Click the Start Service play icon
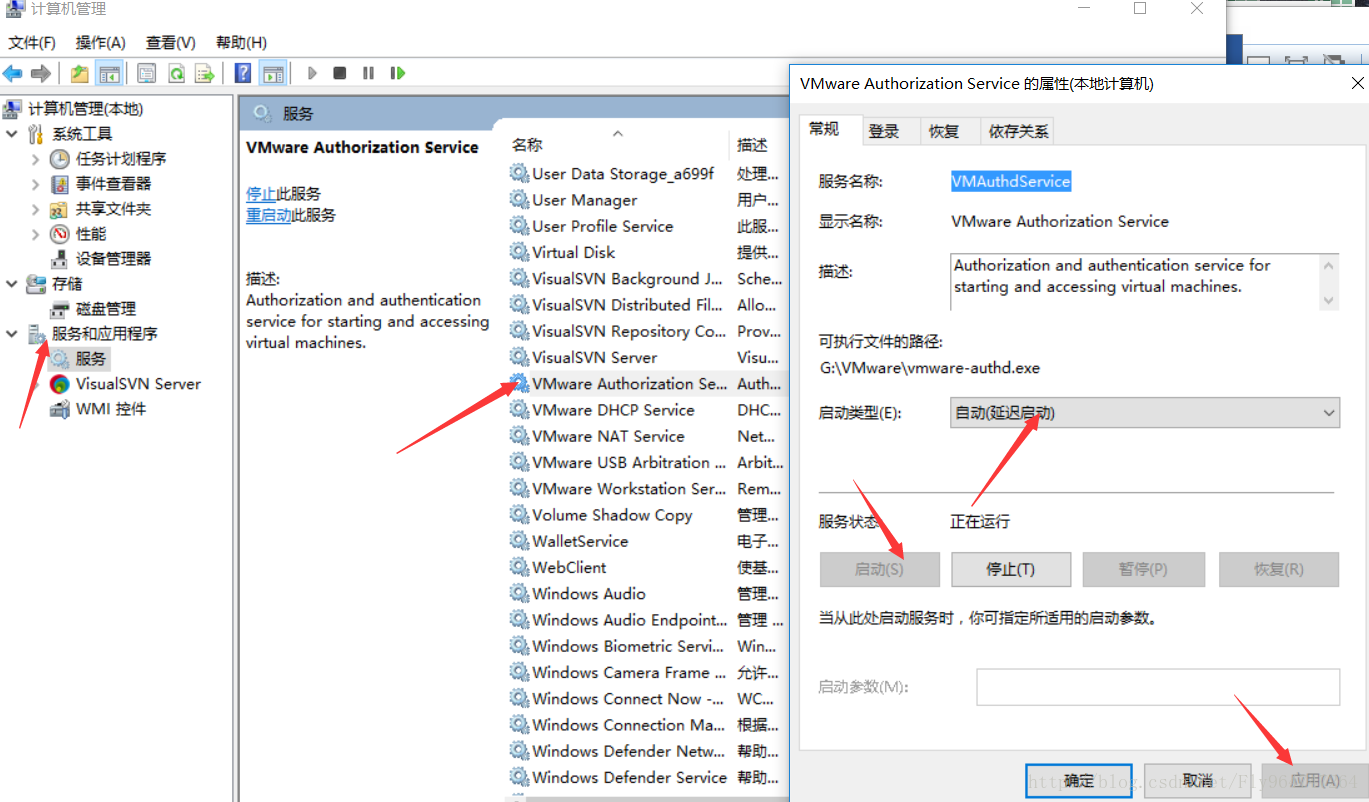Screen dimensions: 1369x802 [312, 73]
